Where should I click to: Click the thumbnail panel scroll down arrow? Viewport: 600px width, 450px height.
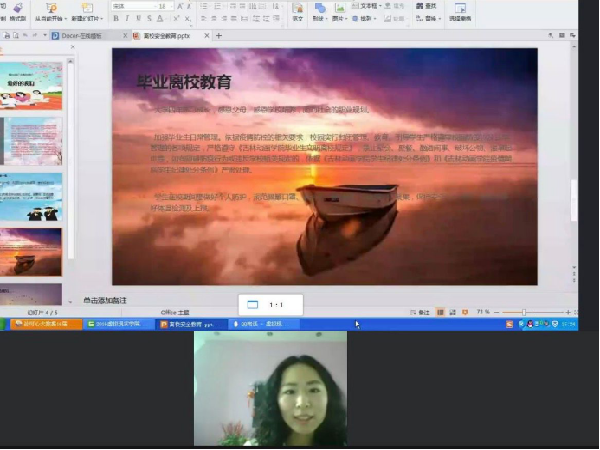(x=70, y=302)
